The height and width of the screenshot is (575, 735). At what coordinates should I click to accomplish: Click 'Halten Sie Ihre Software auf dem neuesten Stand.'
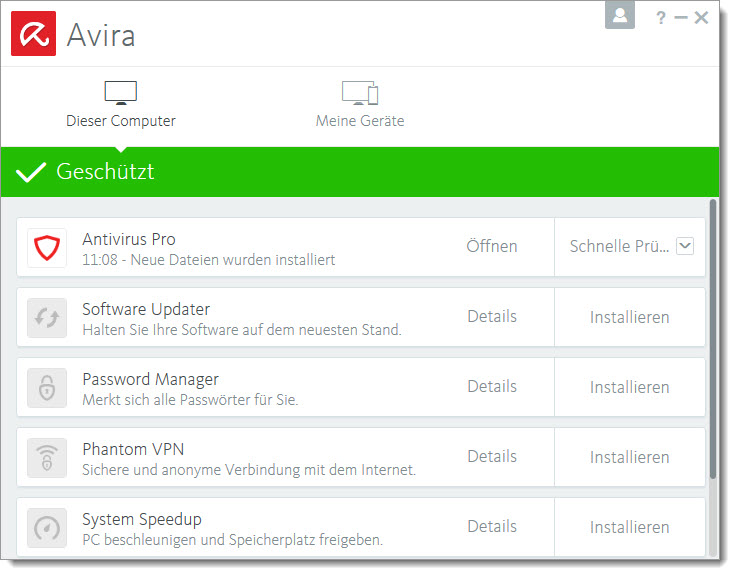point(242,330)
